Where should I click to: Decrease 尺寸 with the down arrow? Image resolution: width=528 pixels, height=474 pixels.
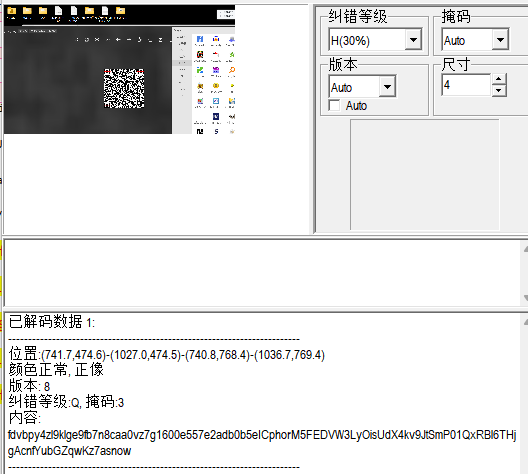[499, 91]
